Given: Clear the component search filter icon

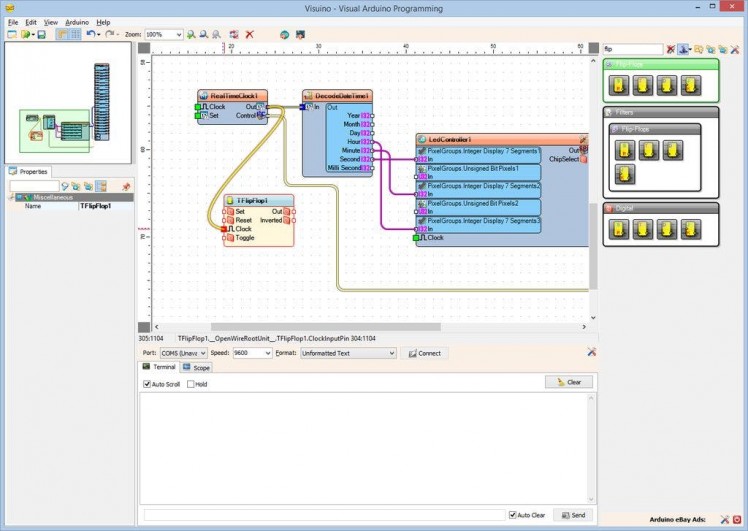Looking at the screenshot, I should [x=671, y=48].
